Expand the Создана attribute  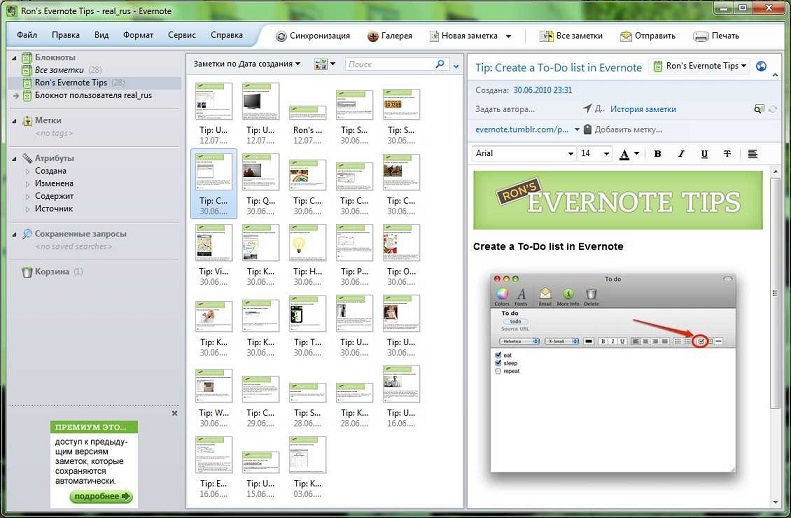pos(28,171)
